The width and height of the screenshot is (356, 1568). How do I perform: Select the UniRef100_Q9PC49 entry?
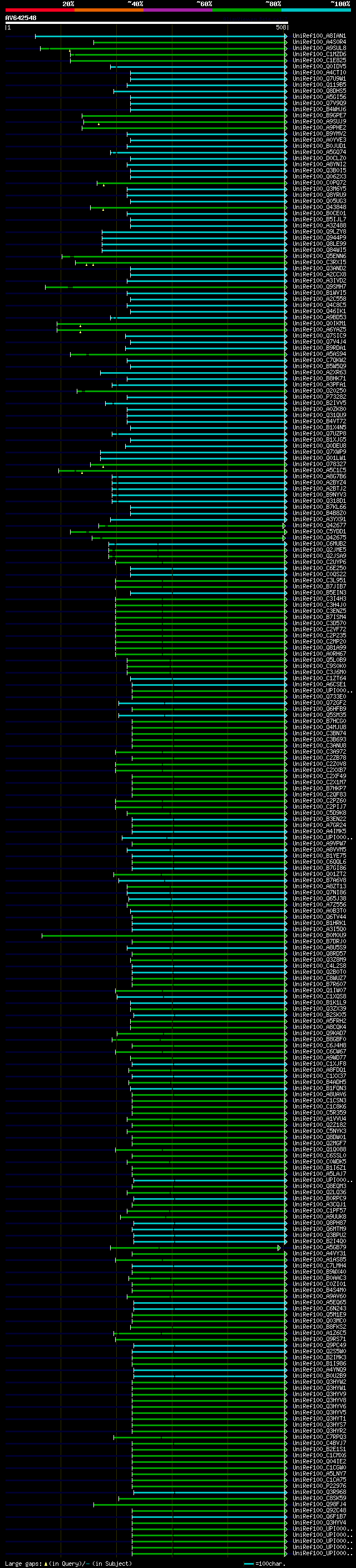coord(319,1345)
